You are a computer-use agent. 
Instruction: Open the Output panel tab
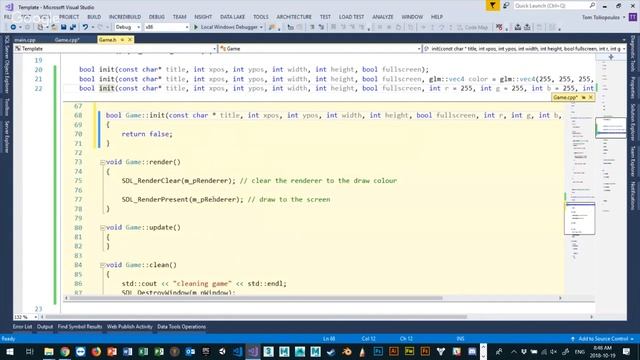pyautogui.click(x=45, y=327)
